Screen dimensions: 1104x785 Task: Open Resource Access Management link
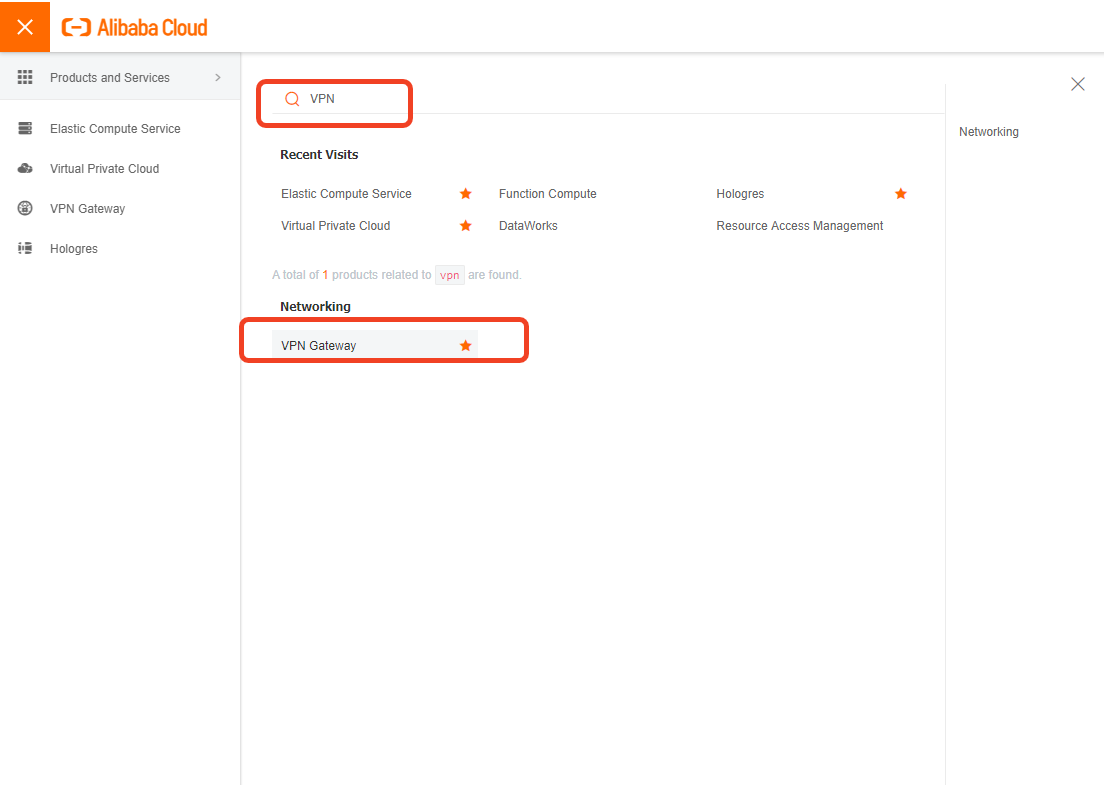[800, 226]
